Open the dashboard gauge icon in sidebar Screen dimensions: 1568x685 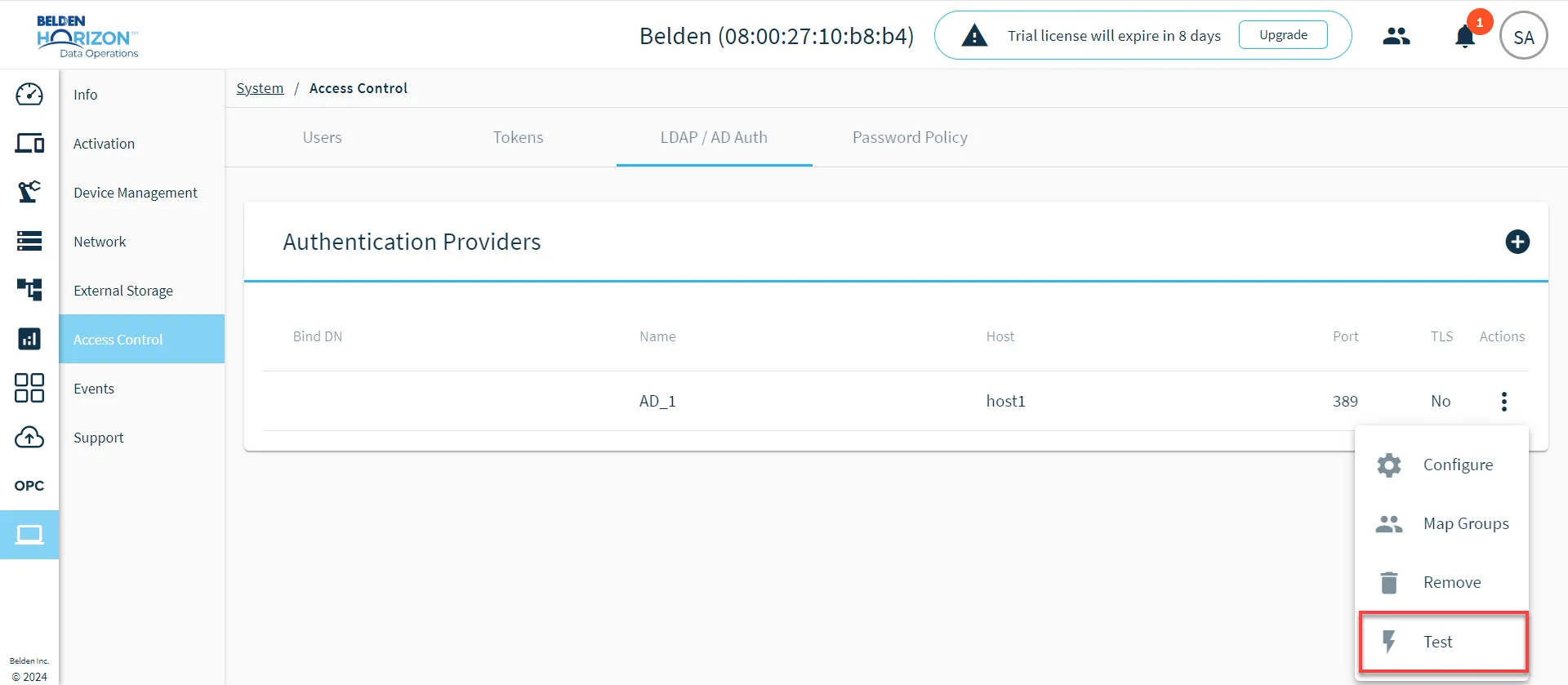(x=29, y=94)
